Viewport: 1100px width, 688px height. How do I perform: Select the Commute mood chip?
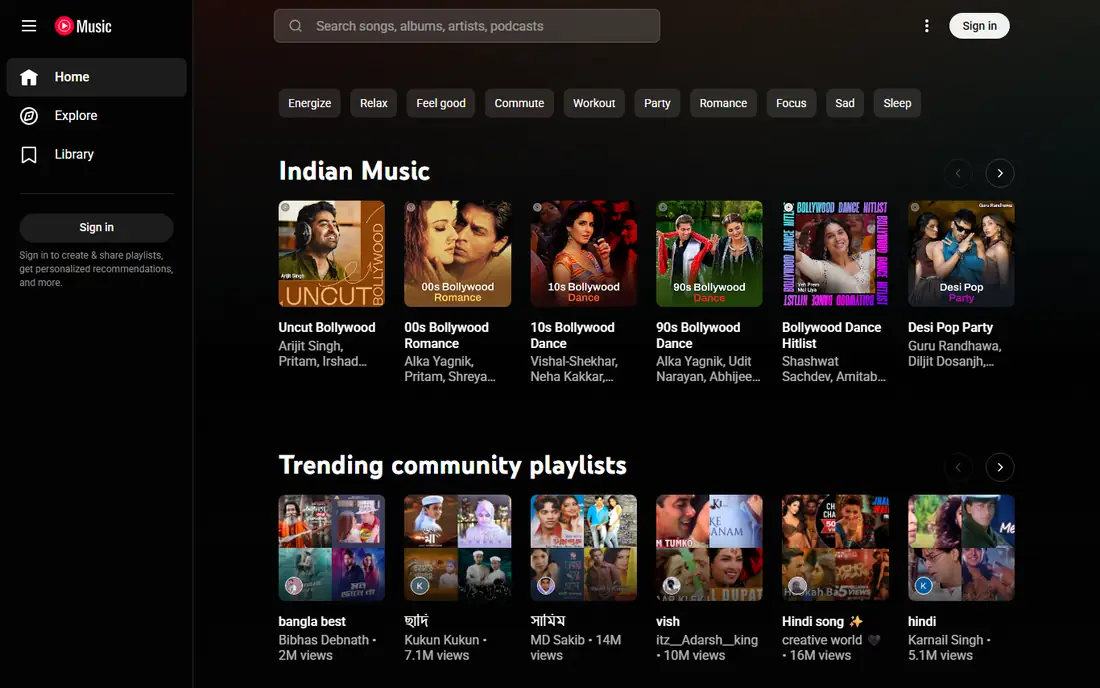(x=519, y=103)
